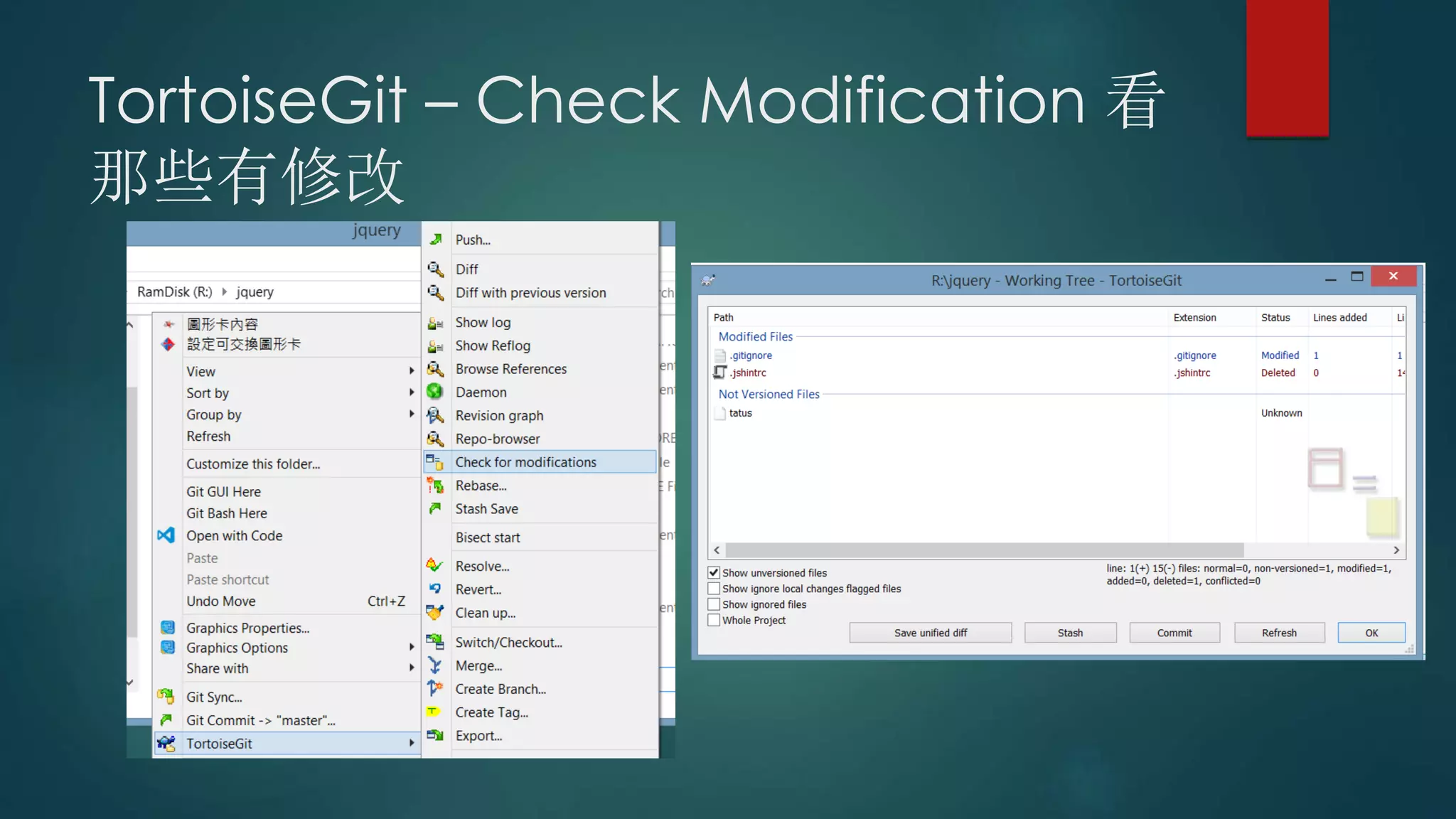Open Git GUI Here

pyautogui.click(x=223, y=491)
